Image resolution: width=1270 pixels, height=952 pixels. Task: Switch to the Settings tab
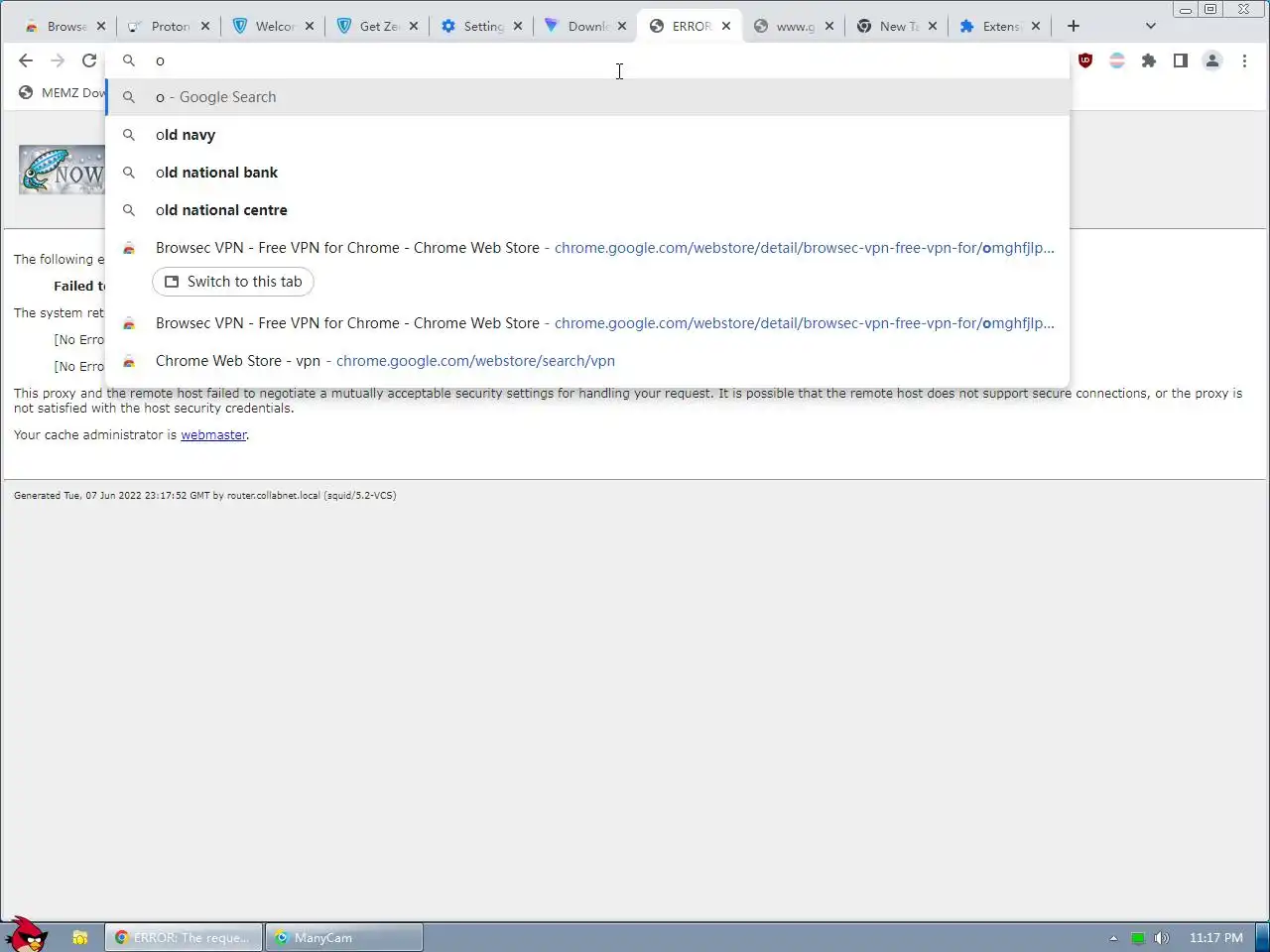click(x=473, y=26)
